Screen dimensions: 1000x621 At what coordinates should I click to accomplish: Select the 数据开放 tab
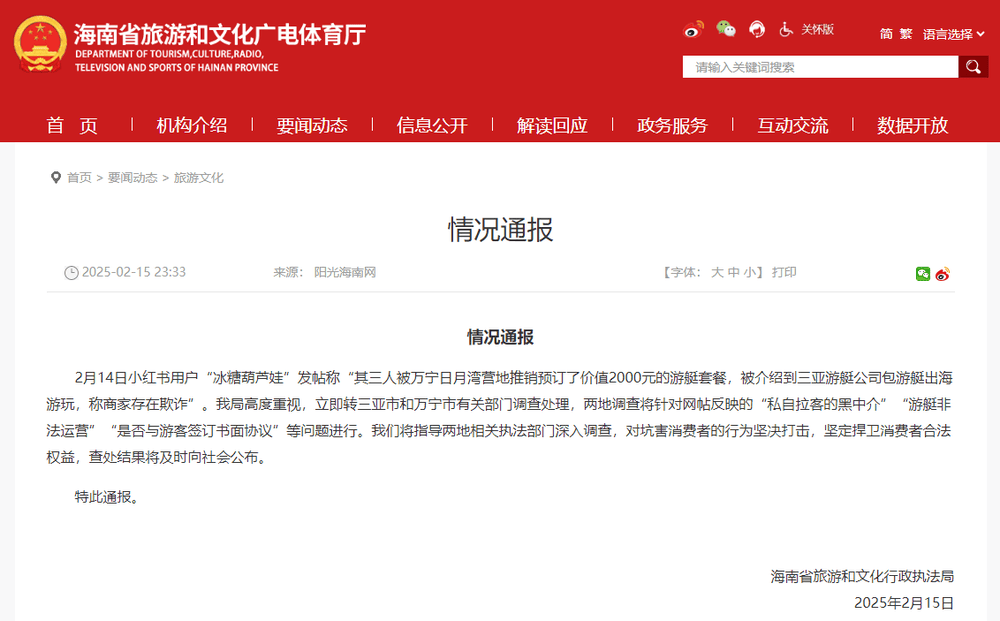(911, 125)
